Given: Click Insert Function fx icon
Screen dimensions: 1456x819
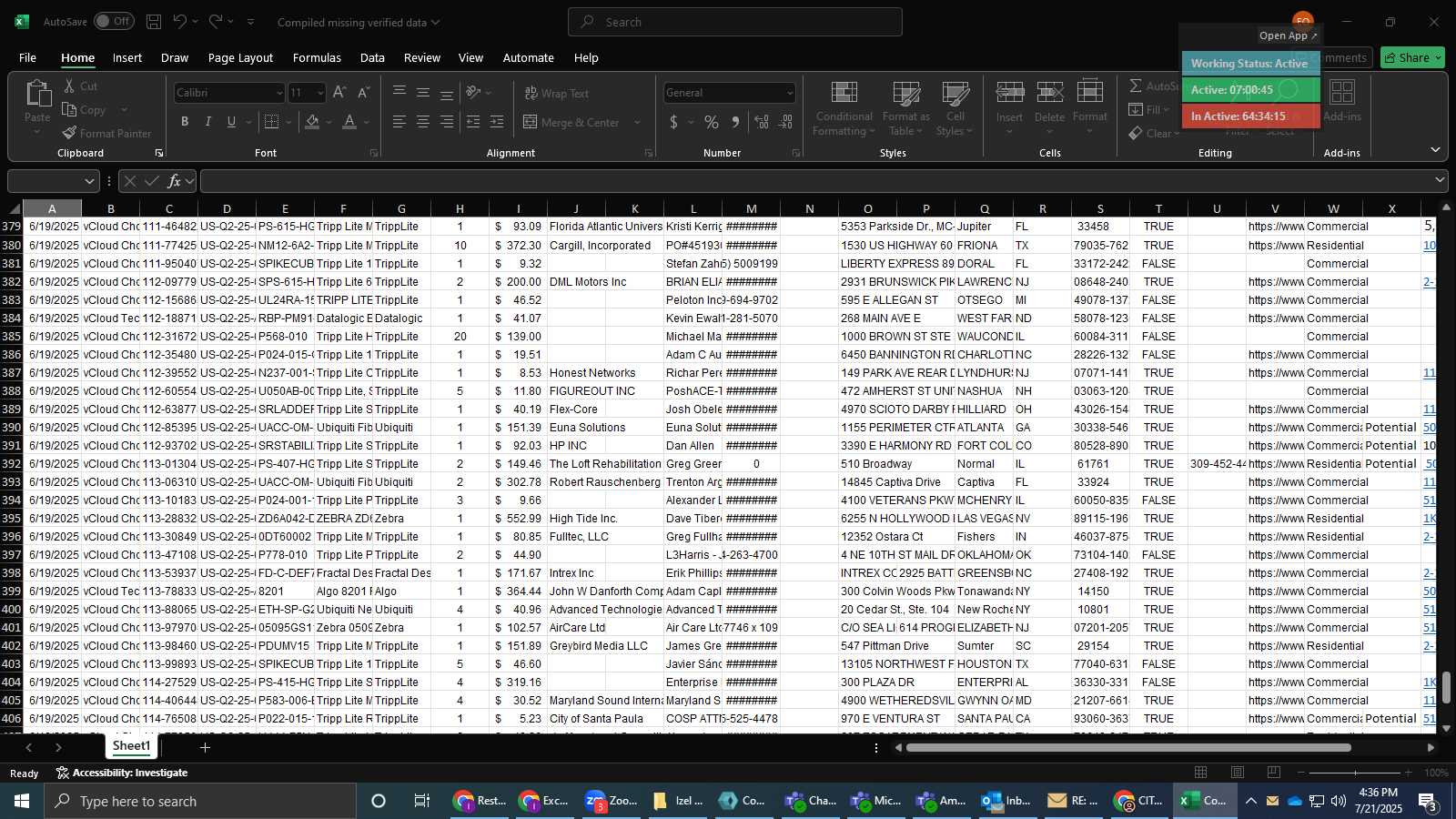Looking at the screenshot, I should pos(174,181).
